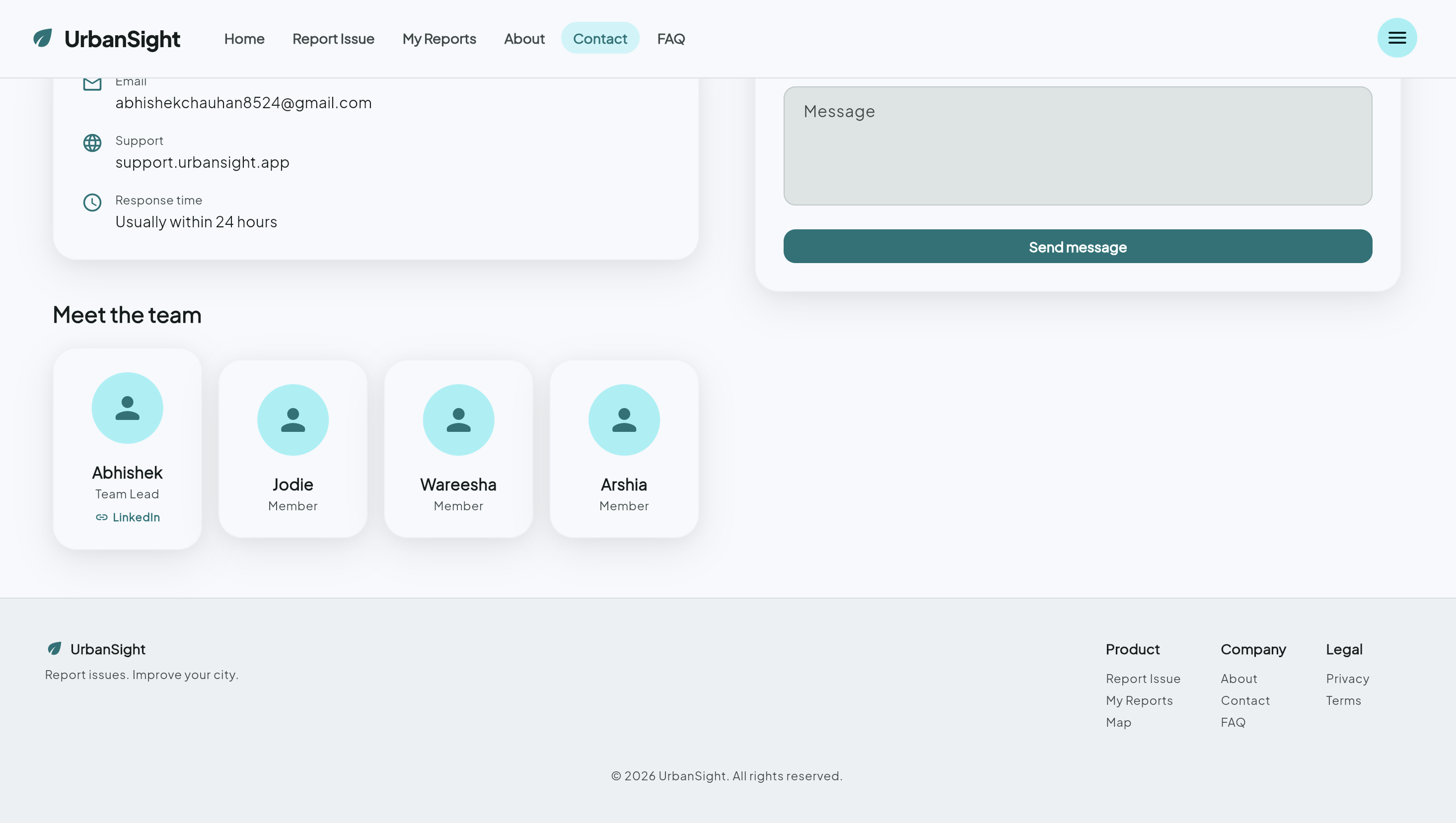Click the response time clock icon

92,203
